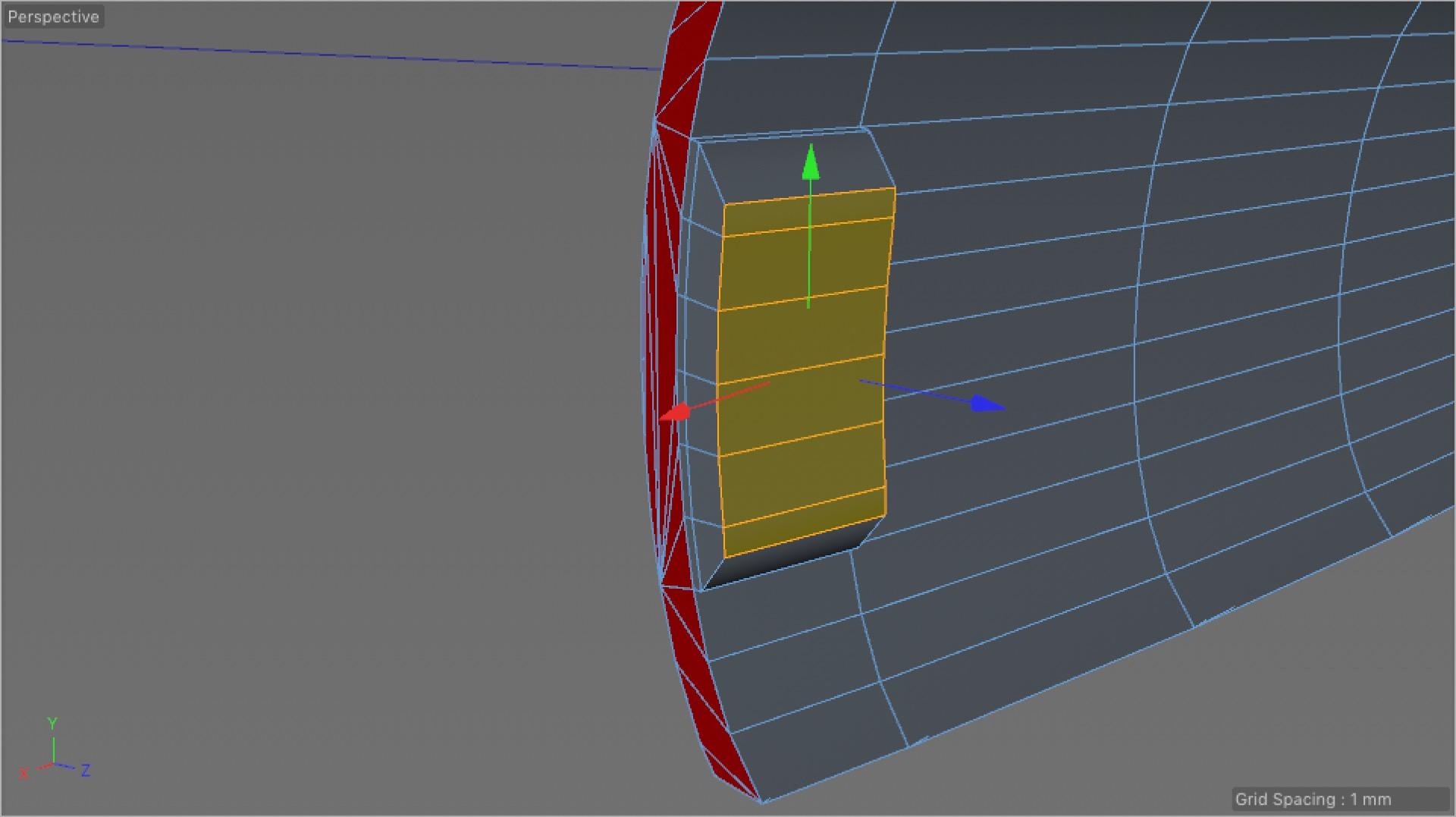Click the Perspective viewport label
This screenshot has height=817, width=1456.
click(53, 17)
